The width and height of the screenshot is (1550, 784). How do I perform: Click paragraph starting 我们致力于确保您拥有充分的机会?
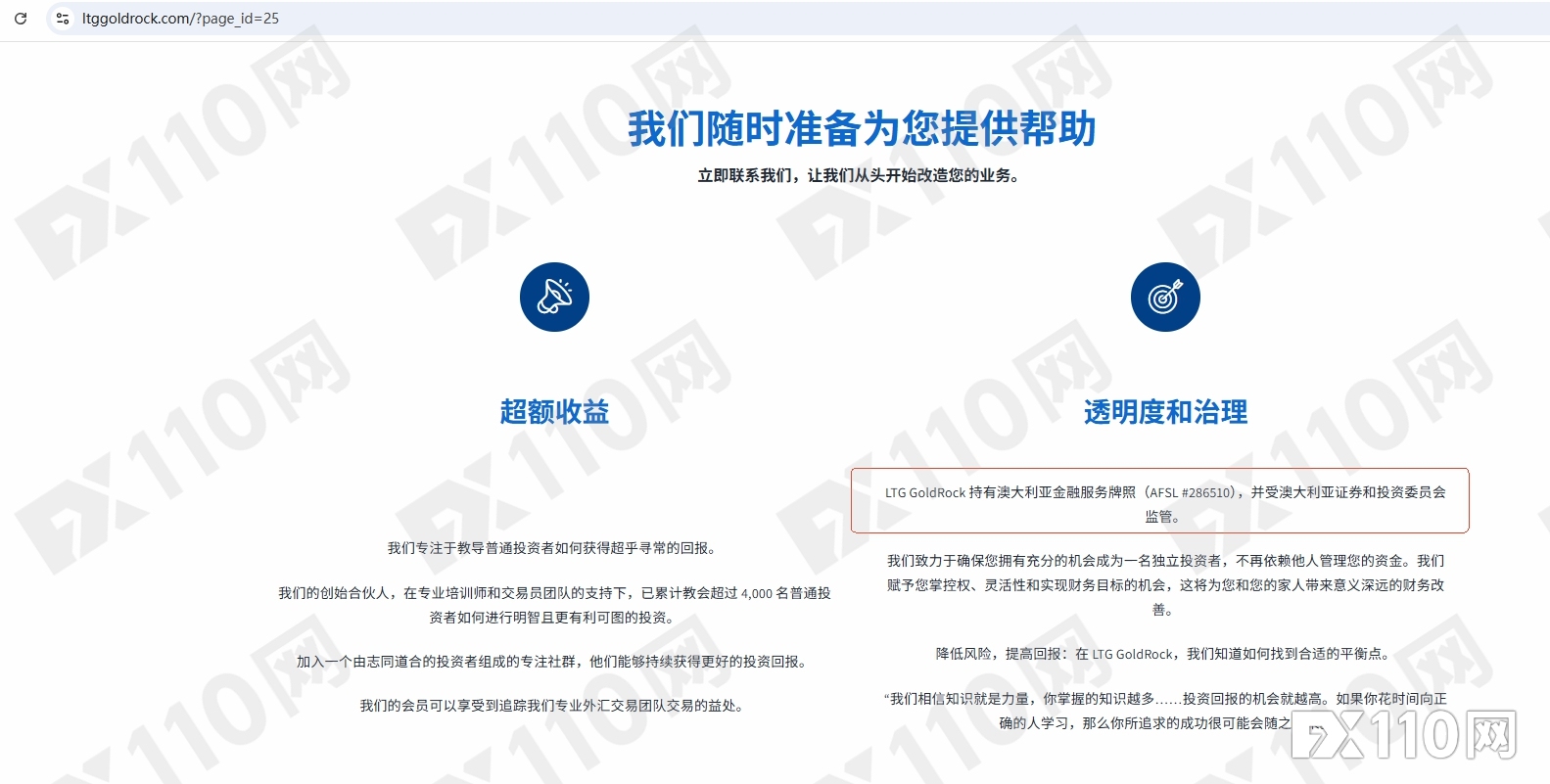click(1165, 585)
